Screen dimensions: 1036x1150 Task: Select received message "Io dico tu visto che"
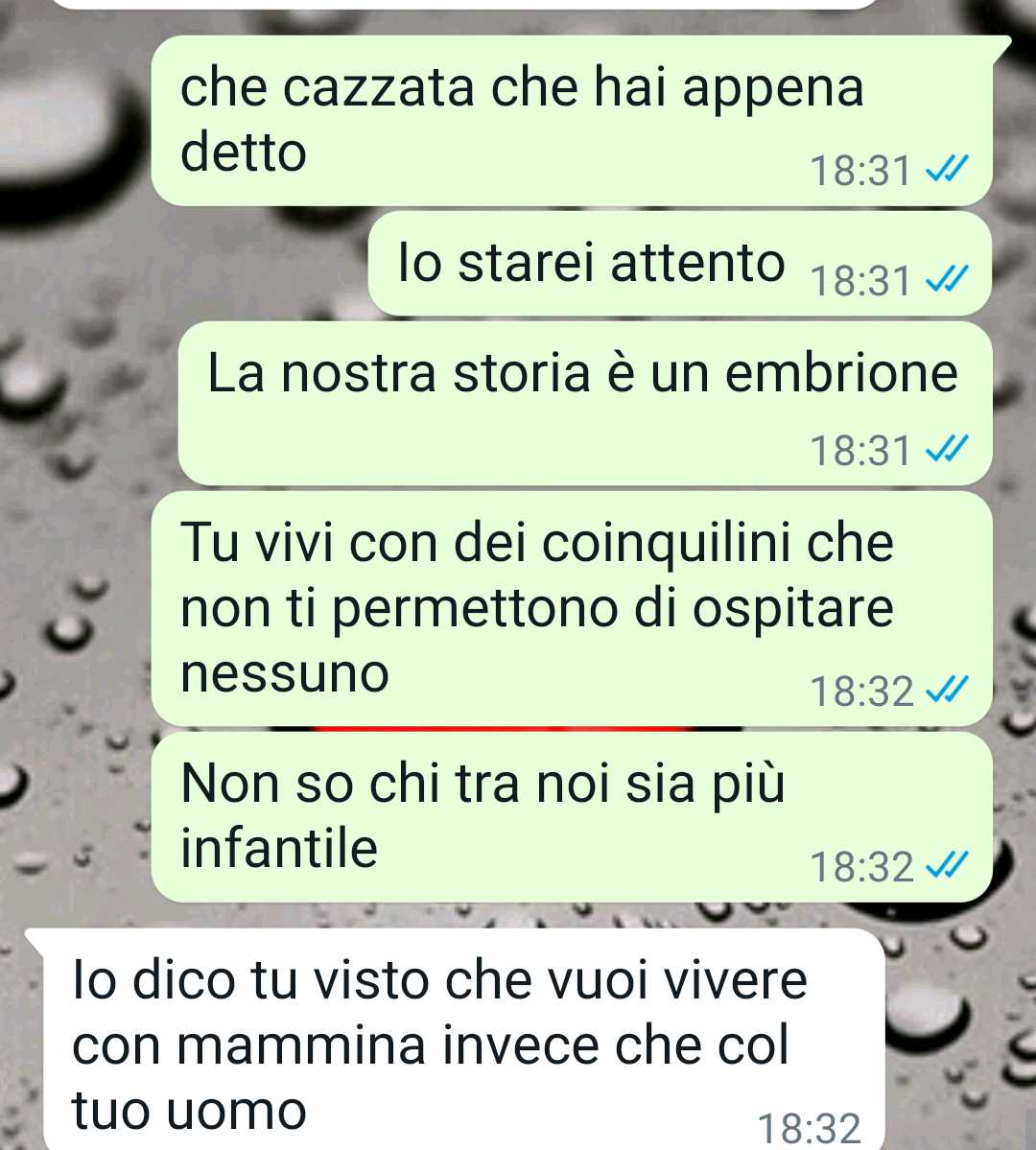[x=455, y=1040]
